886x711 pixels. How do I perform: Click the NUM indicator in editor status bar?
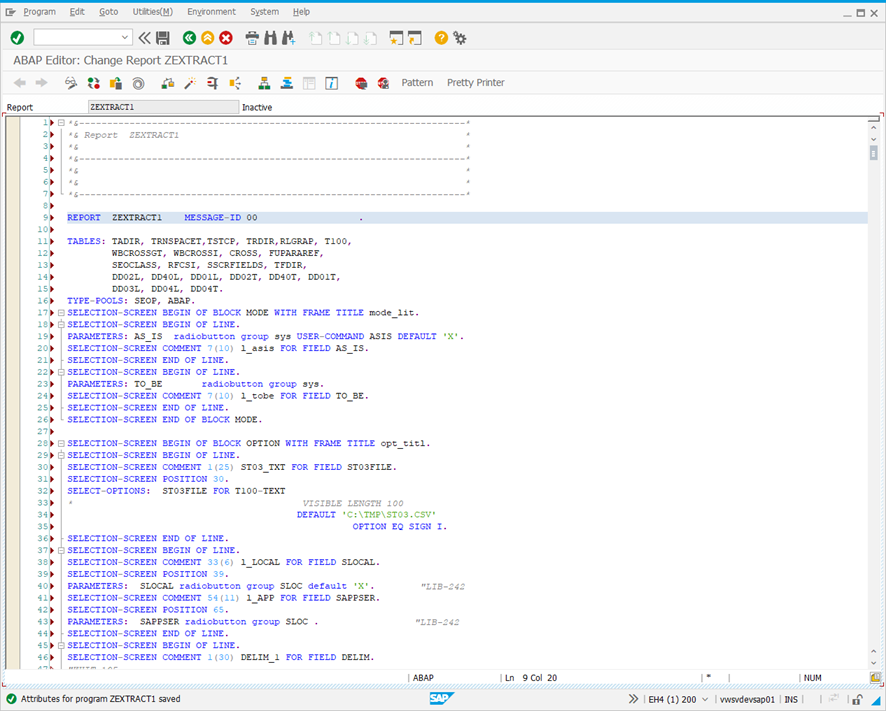pos(813,678)
